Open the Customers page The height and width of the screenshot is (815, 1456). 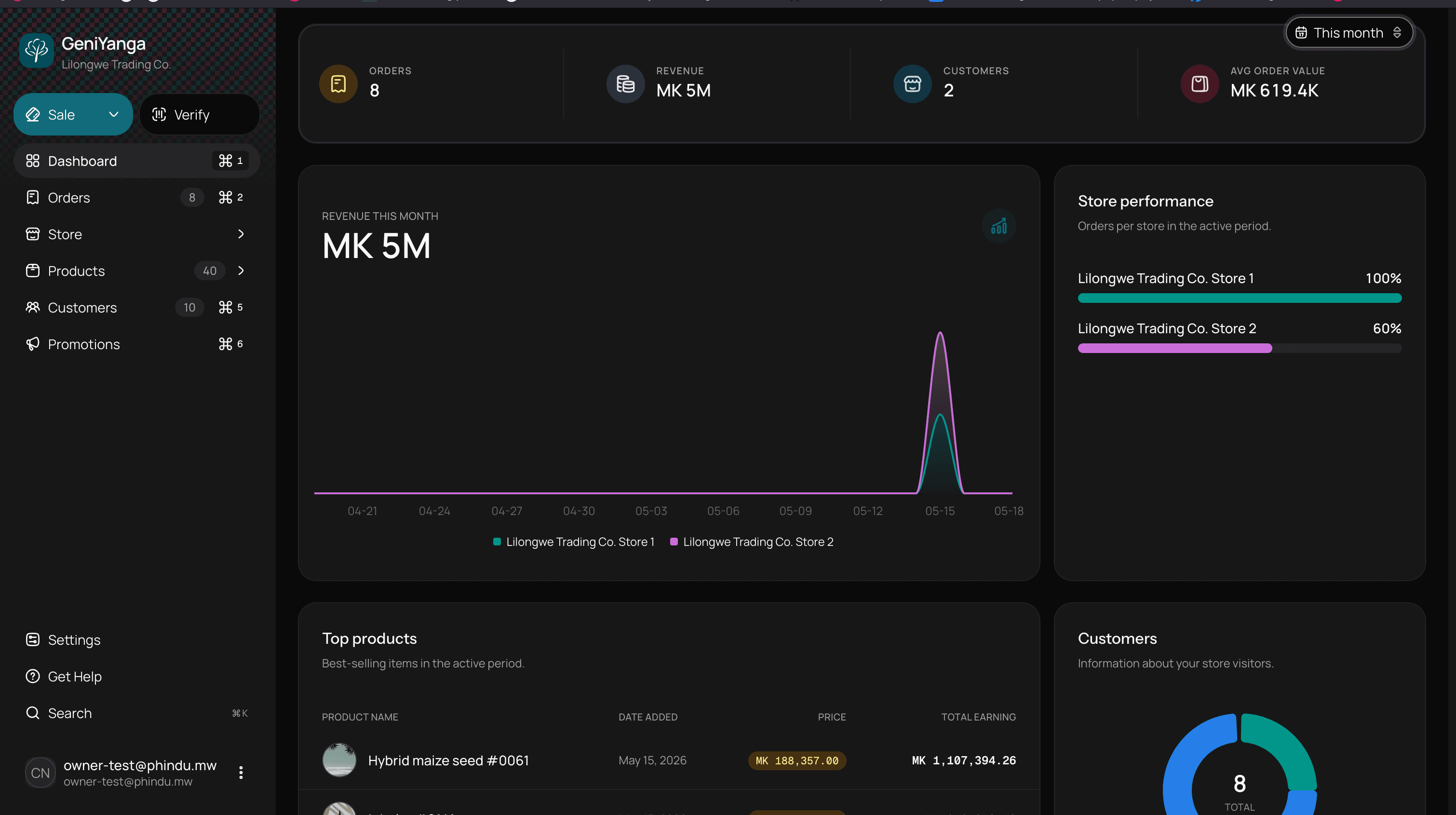pyautogui.click(x=136, y=308)
